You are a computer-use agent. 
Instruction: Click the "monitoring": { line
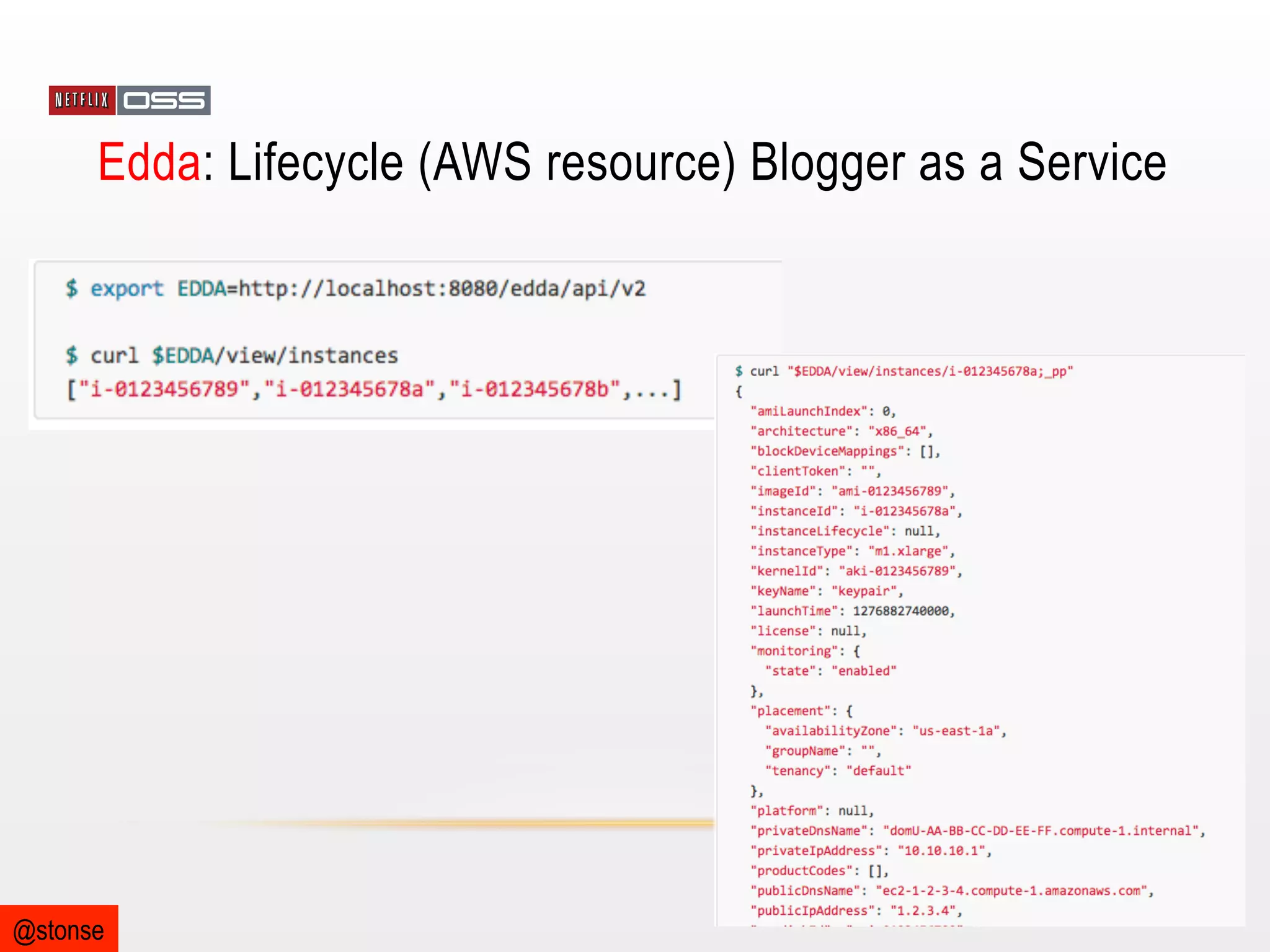(806, 651)
